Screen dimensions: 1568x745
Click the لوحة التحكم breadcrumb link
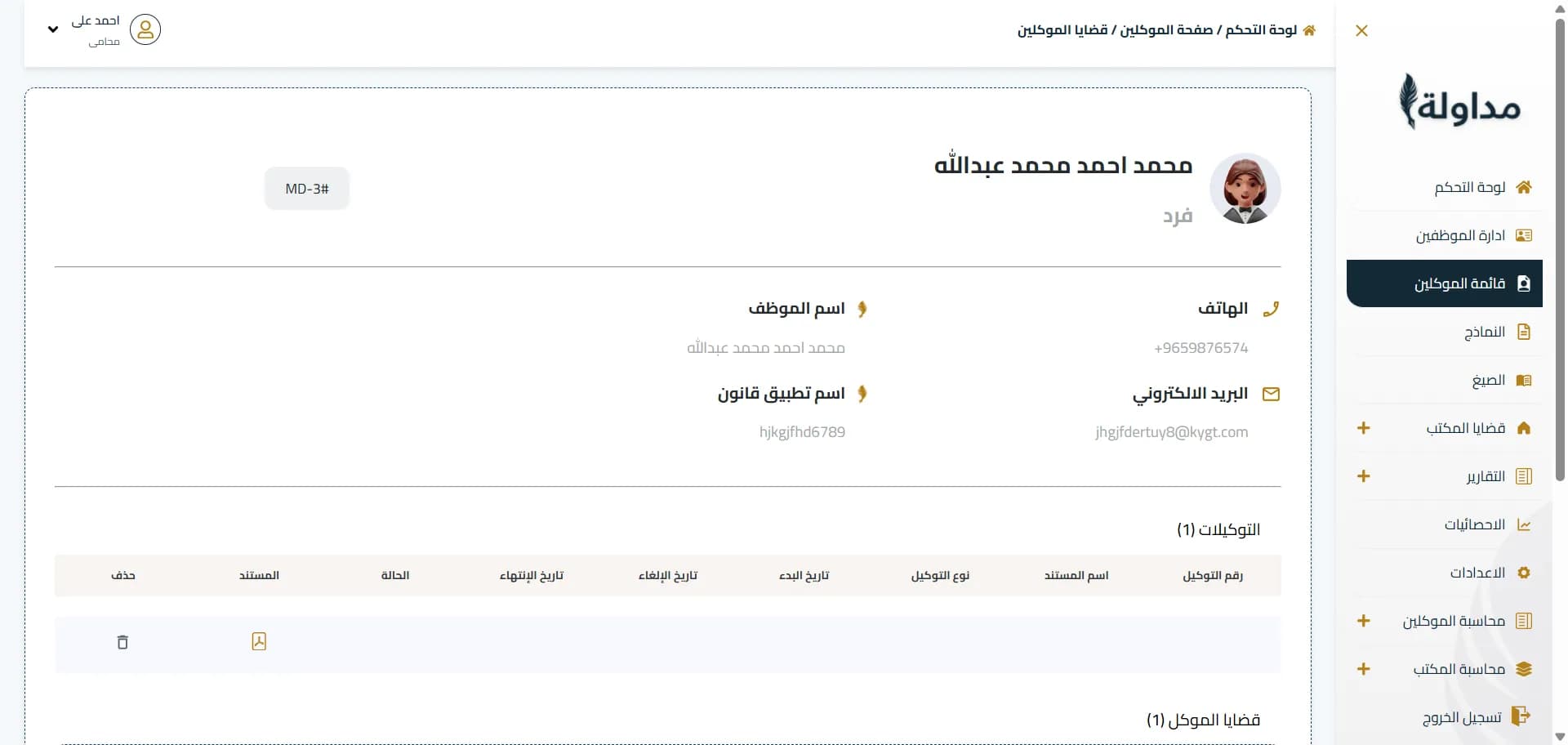pyautogui.click(x=1261, y=30)
